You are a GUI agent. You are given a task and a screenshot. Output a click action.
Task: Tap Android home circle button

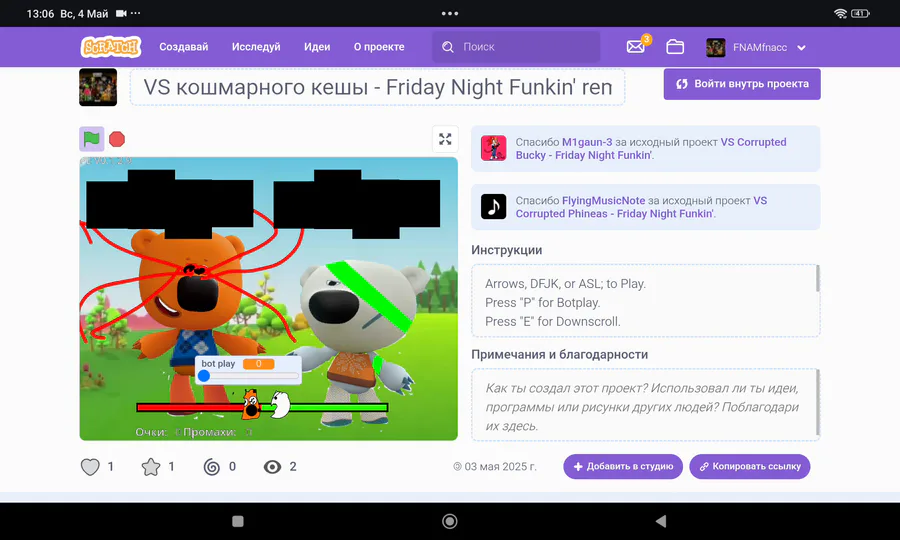click(x=450, y=521)
